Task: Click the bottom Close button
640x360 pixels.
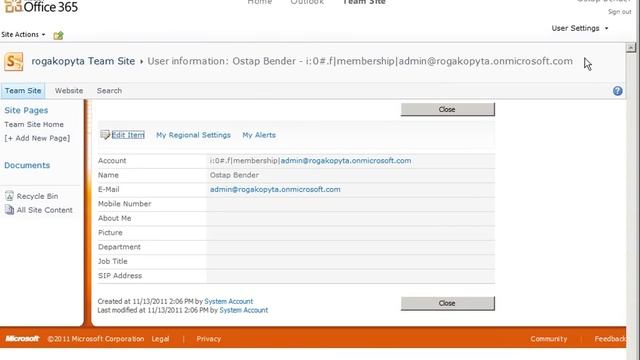Action: [447, 303]
